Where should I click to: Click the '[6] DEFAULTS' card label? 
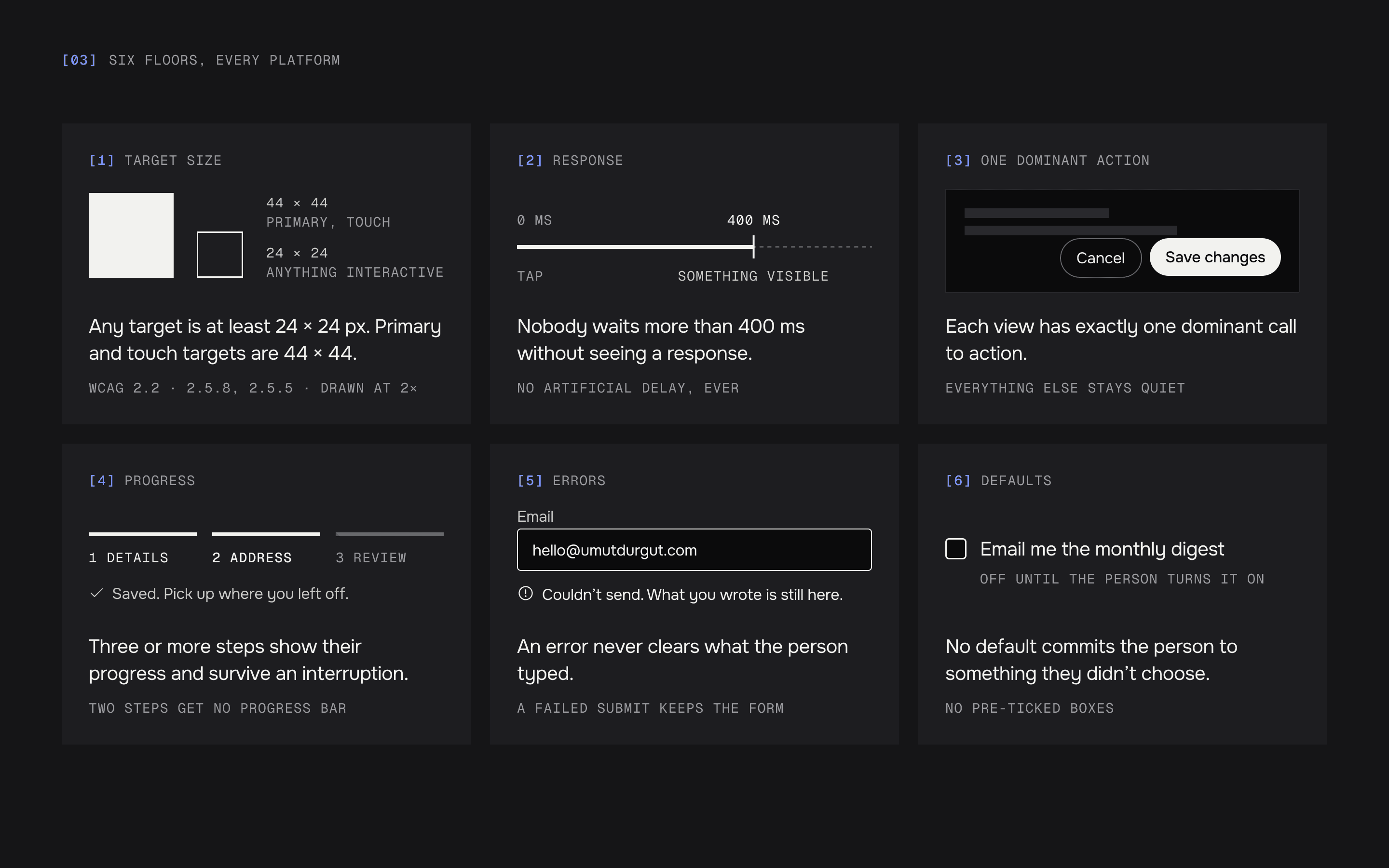pyautogui.click(x=998, y=481)
